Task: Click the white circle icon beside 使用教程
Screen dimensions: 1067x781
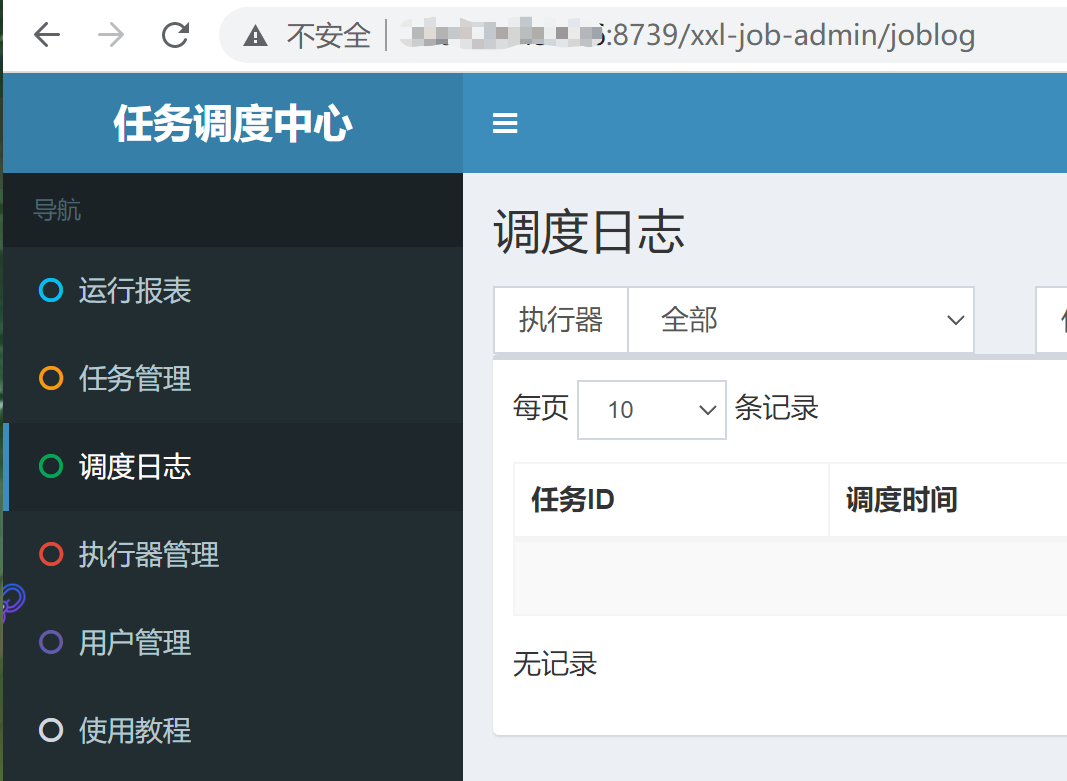Action: pos(51,731)
